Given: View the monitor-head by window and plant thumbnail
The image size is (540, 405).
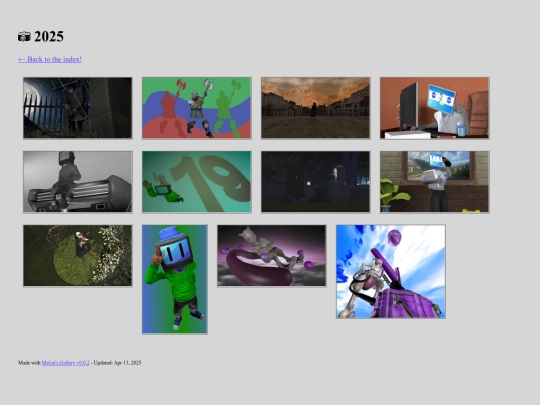Looking at the screenshot, I should coord(435,182).
